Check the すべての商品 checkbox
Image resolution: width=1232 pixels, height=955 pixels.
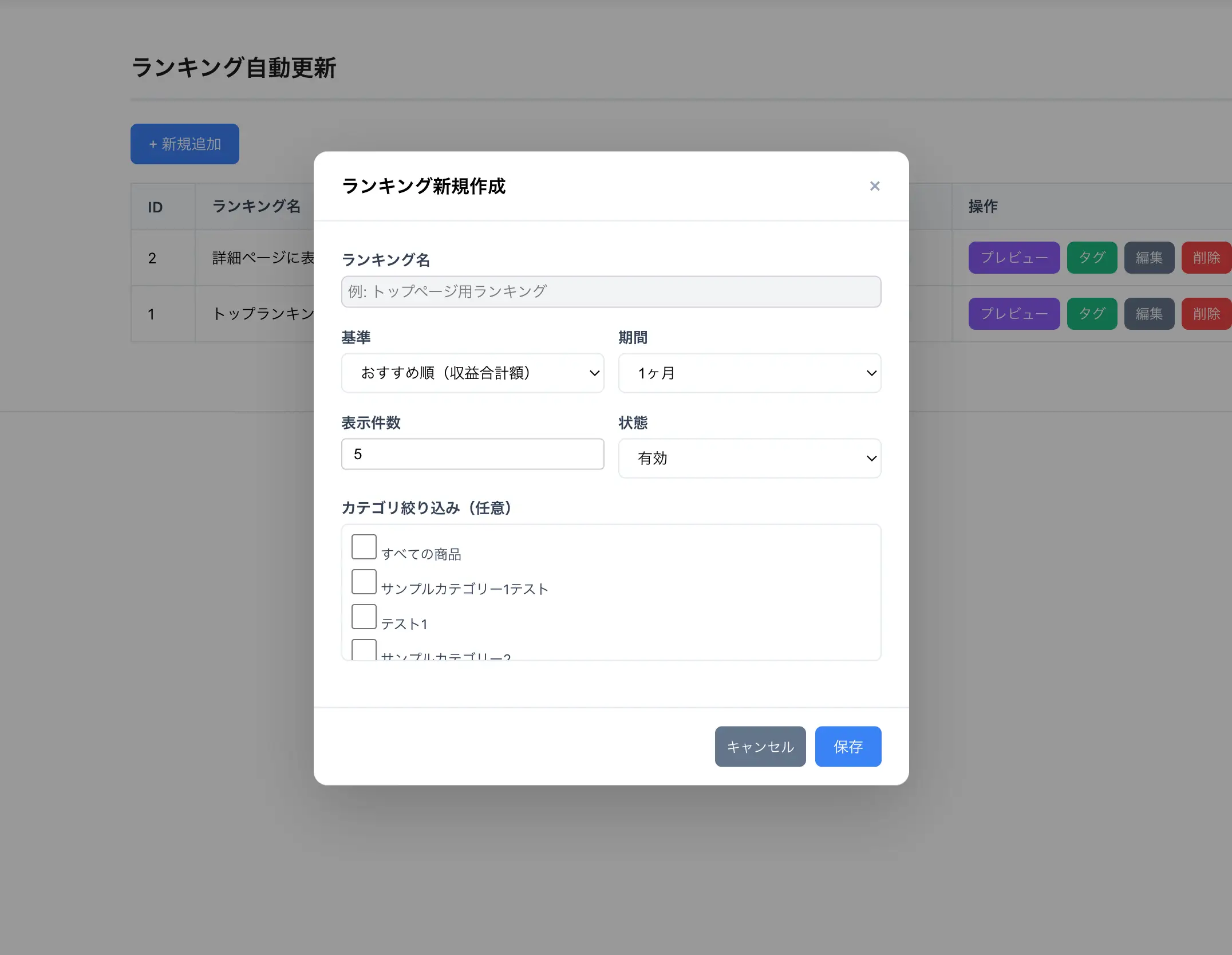pos(364,547)
